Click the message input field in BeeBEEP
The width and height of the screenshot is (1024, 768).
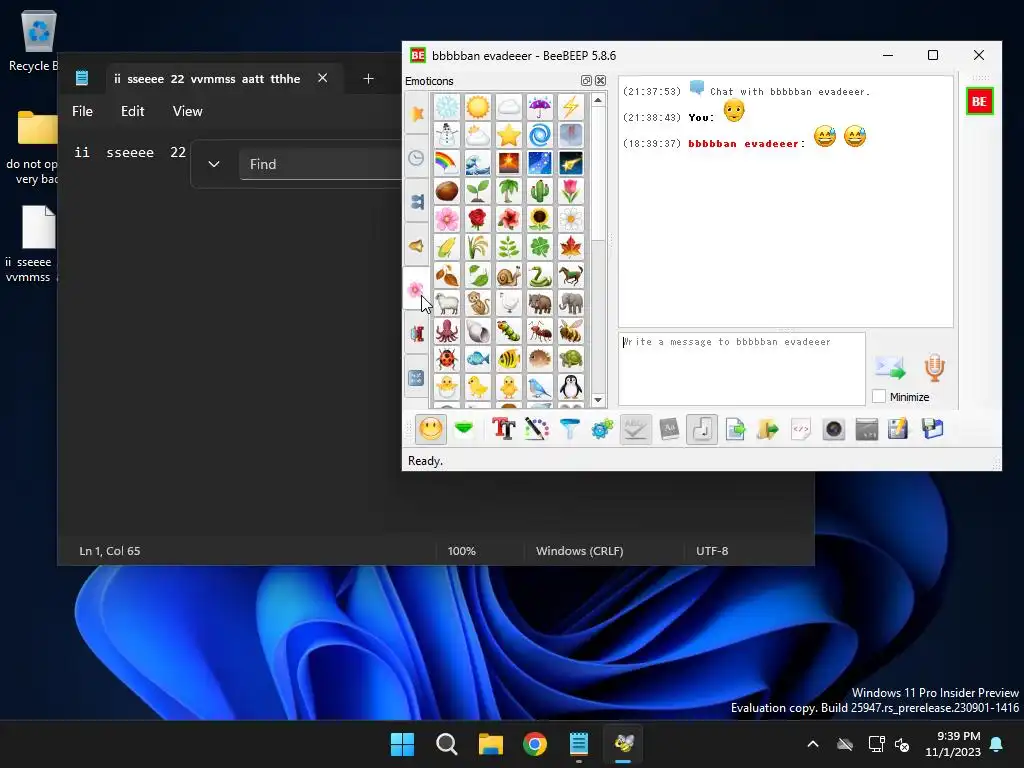click(742, 369)
